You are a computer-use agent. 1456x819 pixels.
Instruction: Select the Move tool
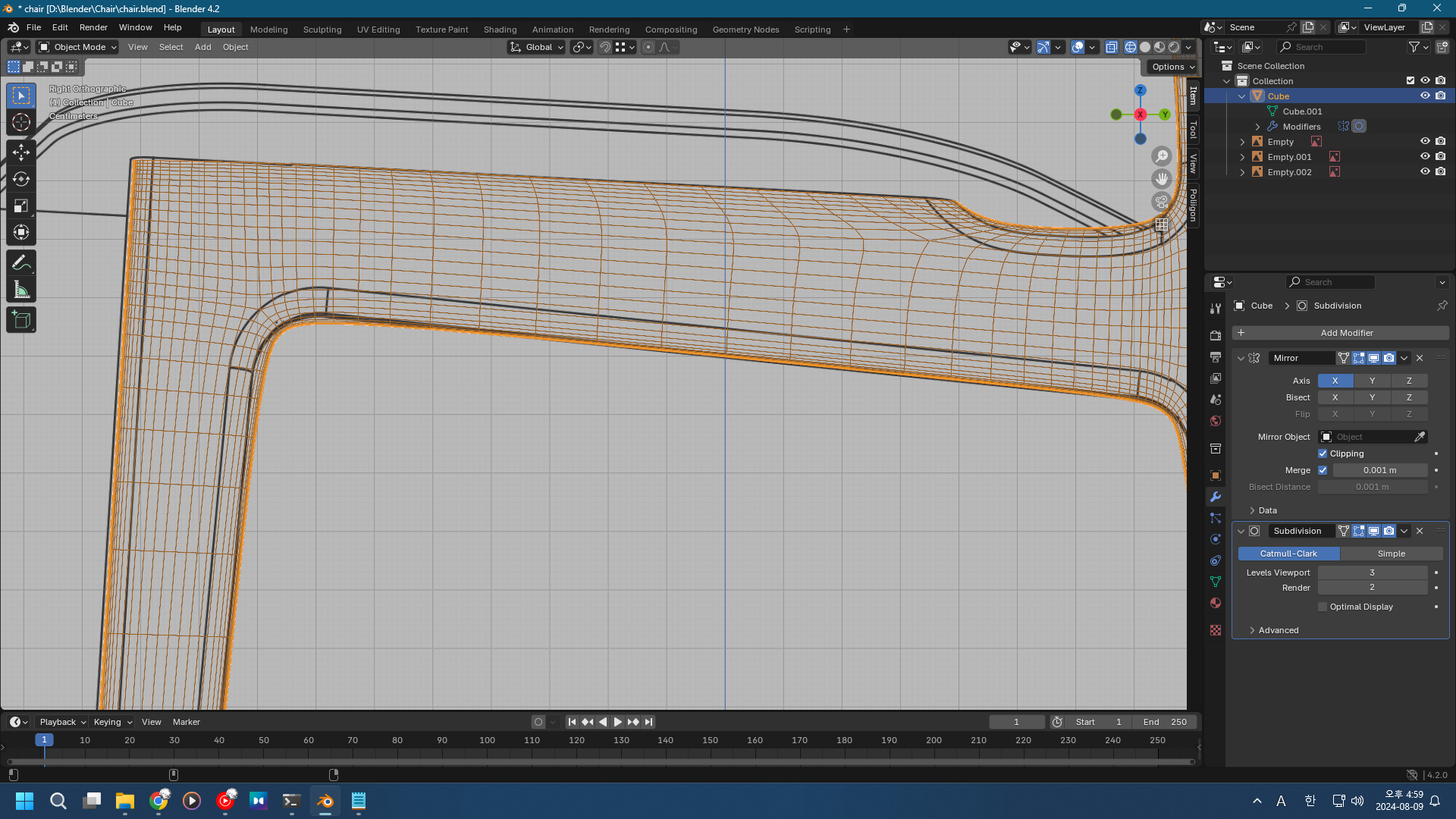point(21,152)
